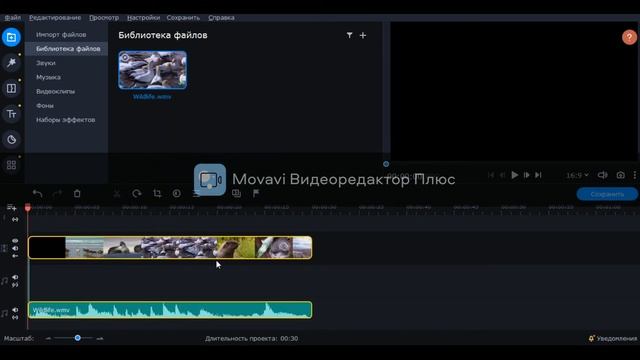
Task: Toggle the title track link icon
Action: [15, 220]
